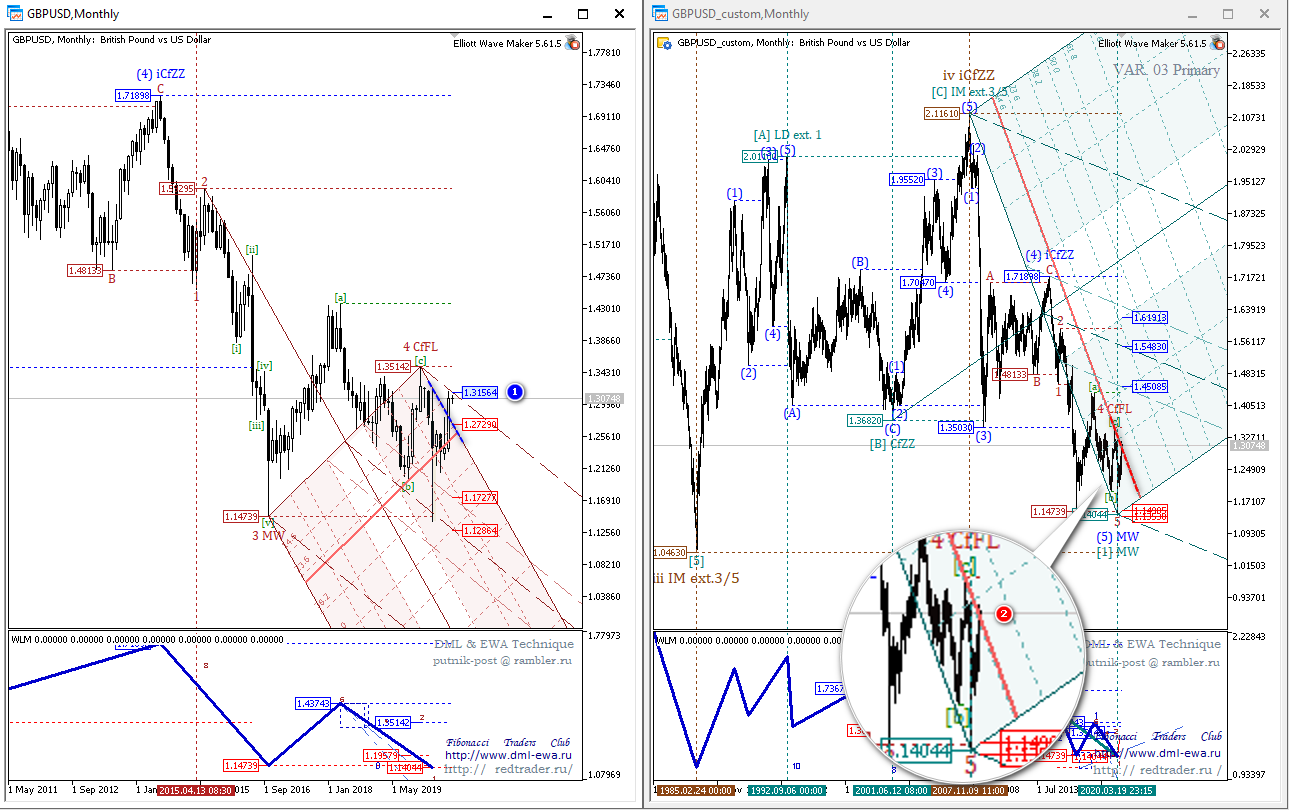
Task: Open the redtrader.ru link in GBPUSD chart
Action: (x=508, y=769)
